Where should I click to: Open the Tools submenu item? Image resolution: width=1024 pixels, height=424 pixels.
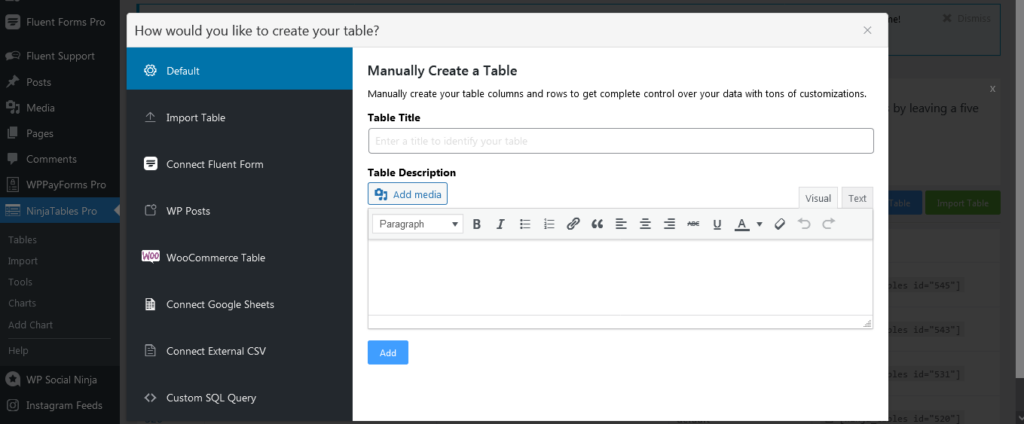(x=20, y=282)
